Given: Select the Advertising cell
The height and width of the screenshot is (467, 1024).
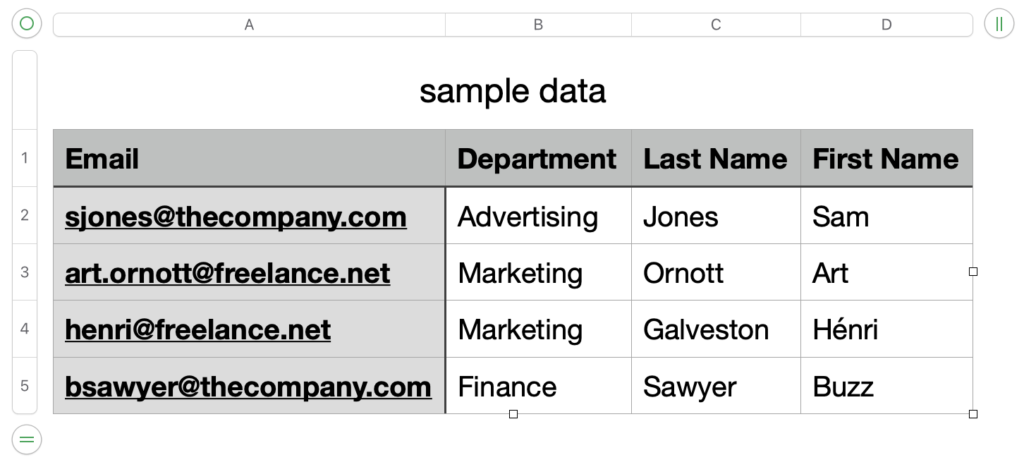Looking at the screenshot, I should [x=538, y=216].
